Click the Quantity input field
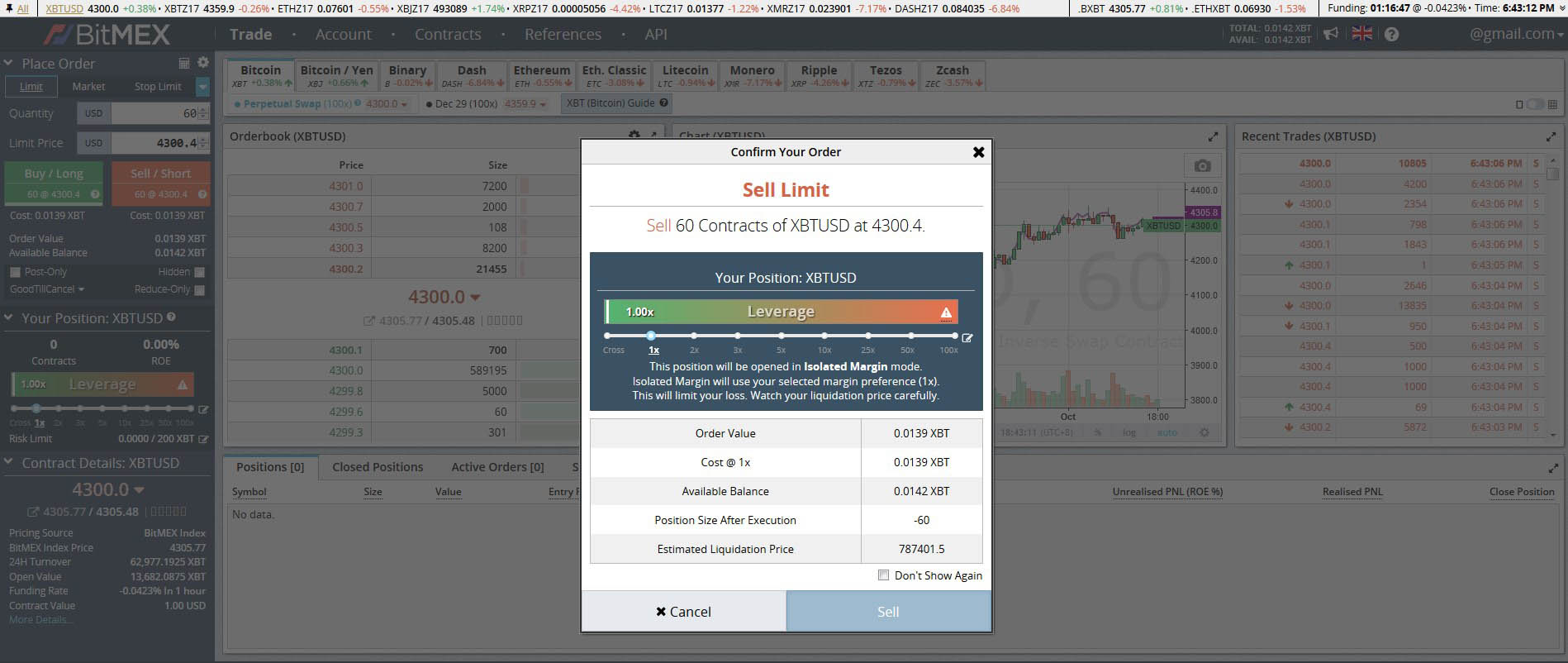Image resolution: width=1568 pixels, height=663 pixels. [x=159, y=113]
